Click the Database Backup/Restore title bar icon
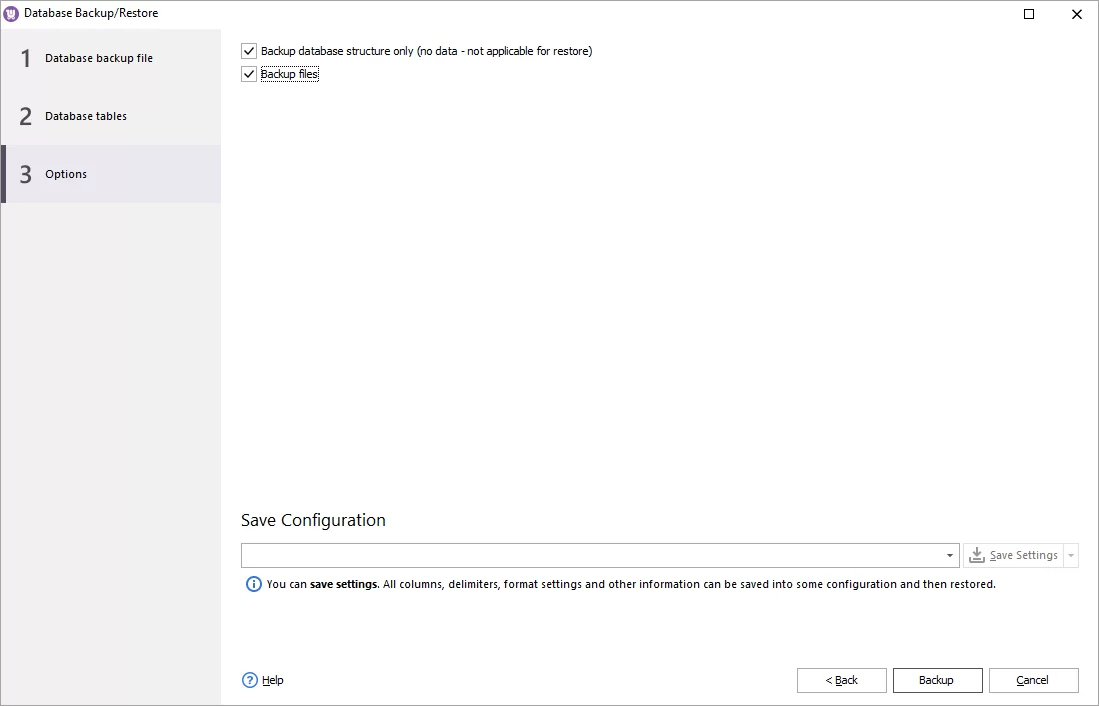Screen dimensions: 1099x706 [x=12, y=13]
